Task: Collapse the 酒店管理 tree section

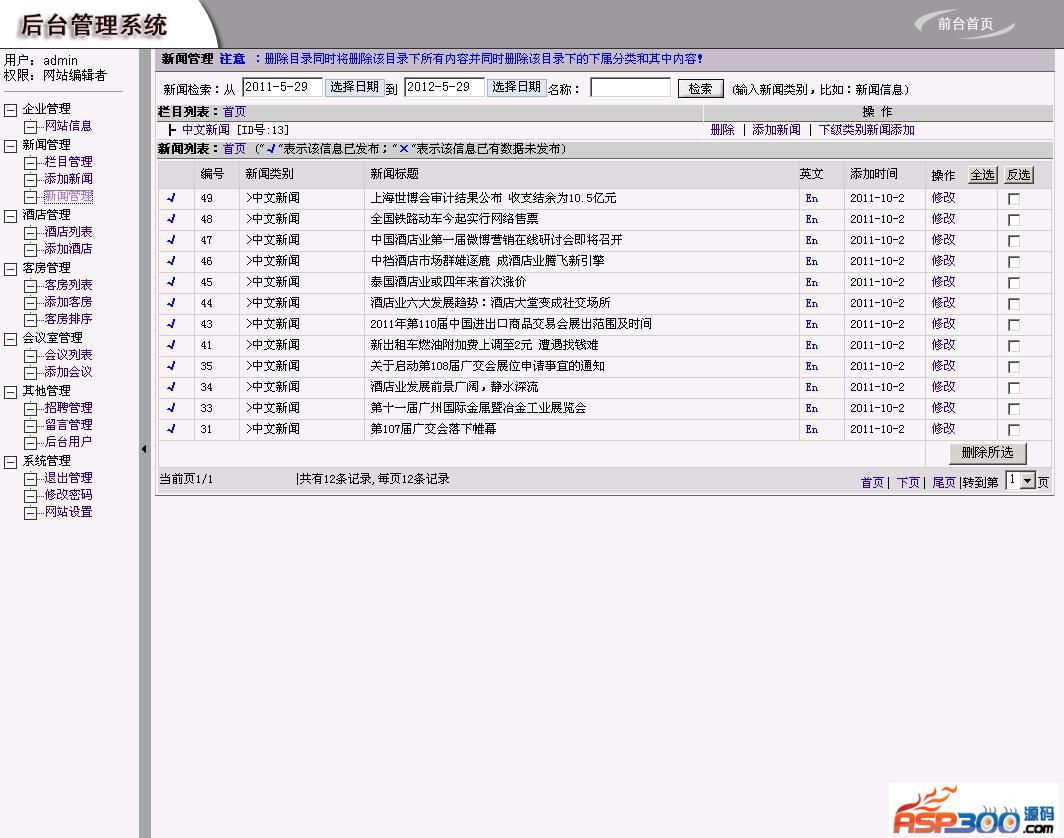Action: pyautogui.click(x=11, y=216)
